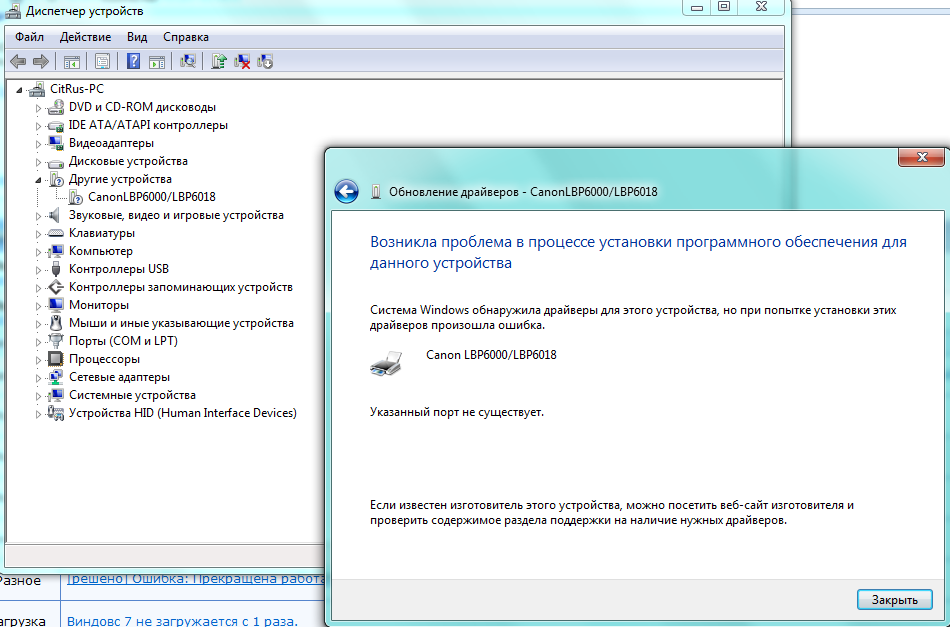Open the Вид menu
Screen dimensions: 950x627
pyautogui.click(x=137, y=37)
